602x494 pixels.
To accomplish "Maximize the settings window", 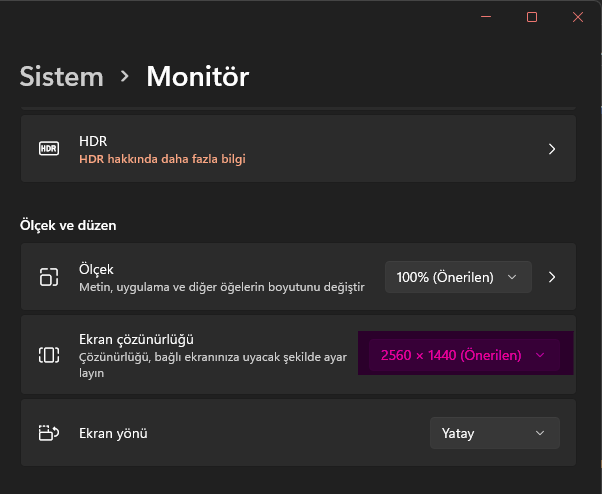I will click(532, 17).
